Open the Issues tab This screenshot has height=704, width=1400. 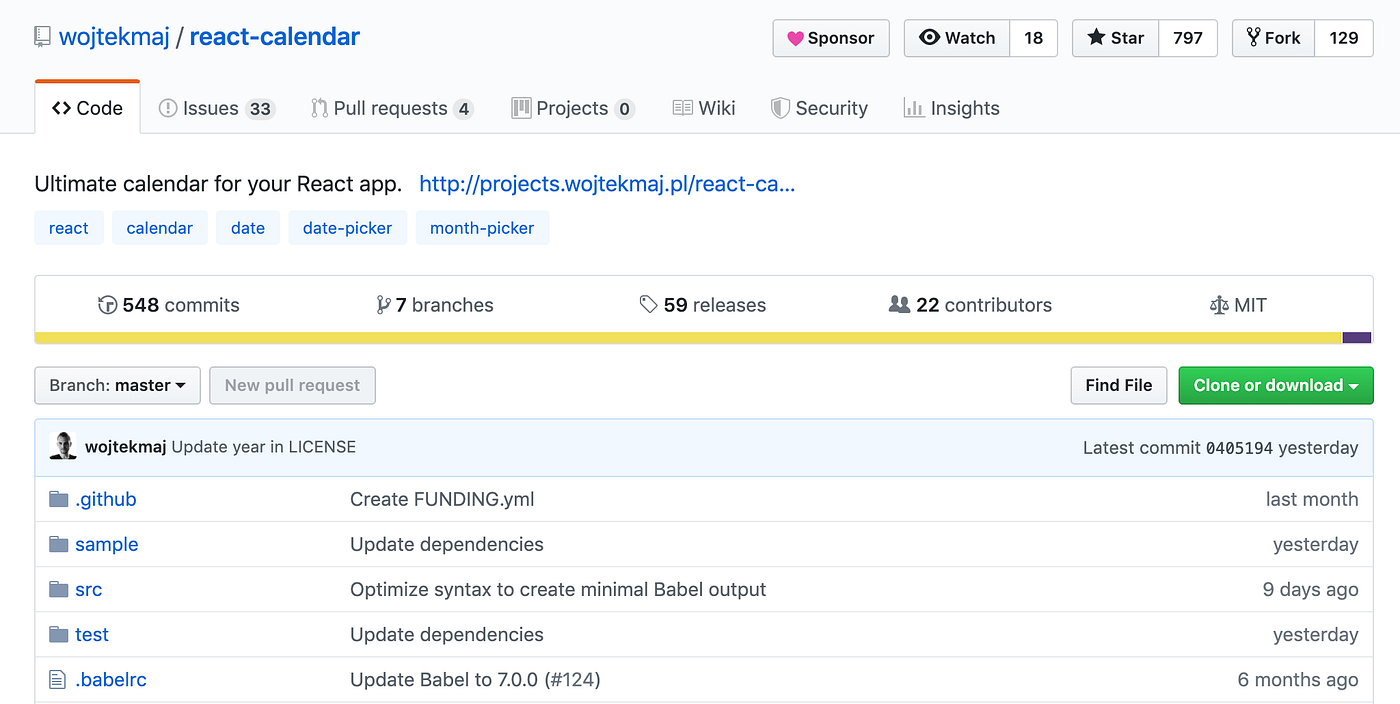pos(216,108)
